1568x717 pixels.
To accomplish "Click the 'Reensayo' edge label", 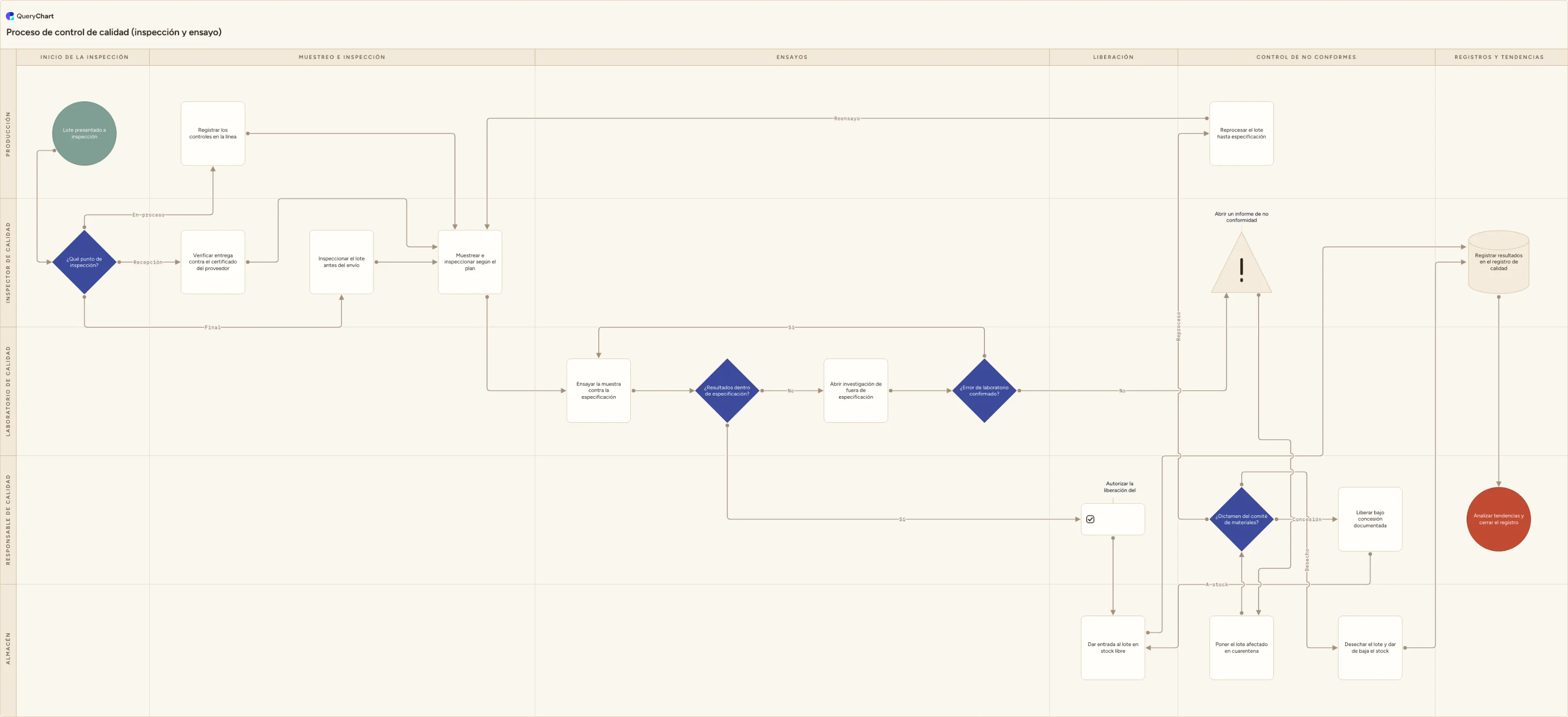I will tap(847, 119).
